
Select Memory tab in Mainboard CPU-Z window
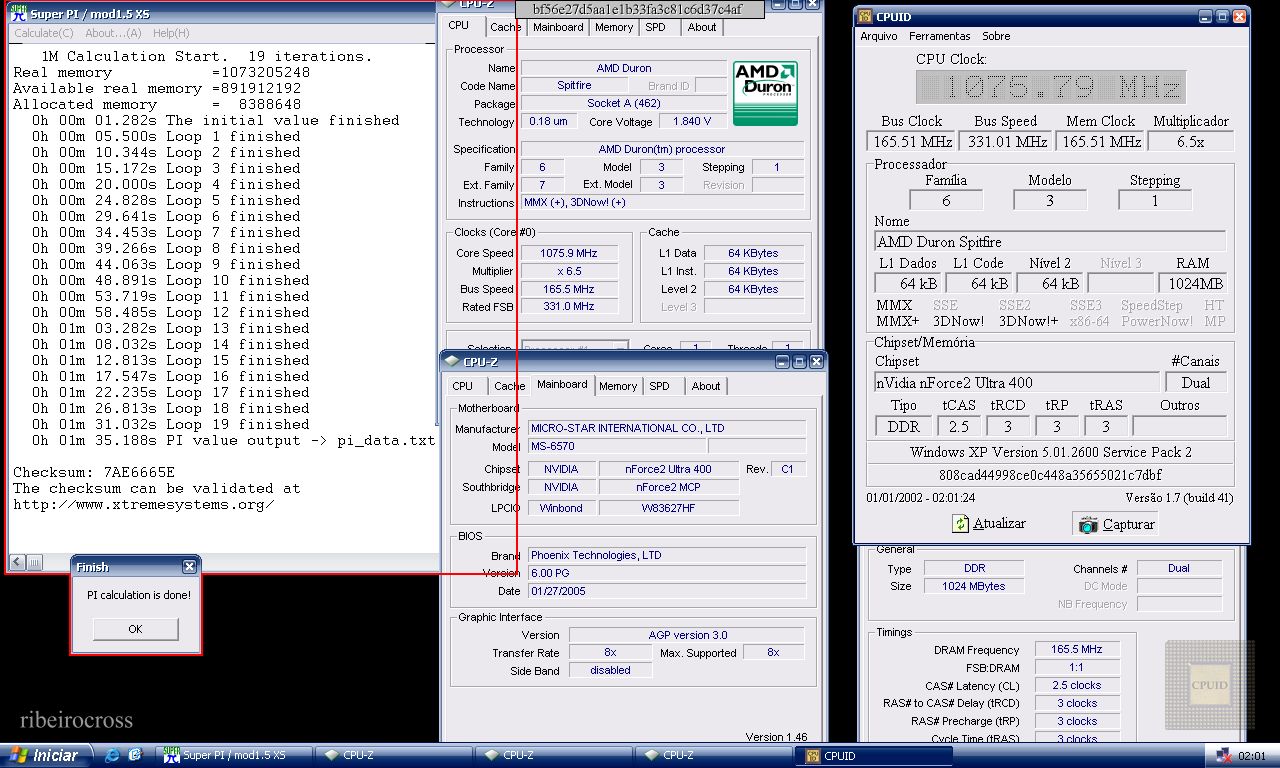(618, 386)
